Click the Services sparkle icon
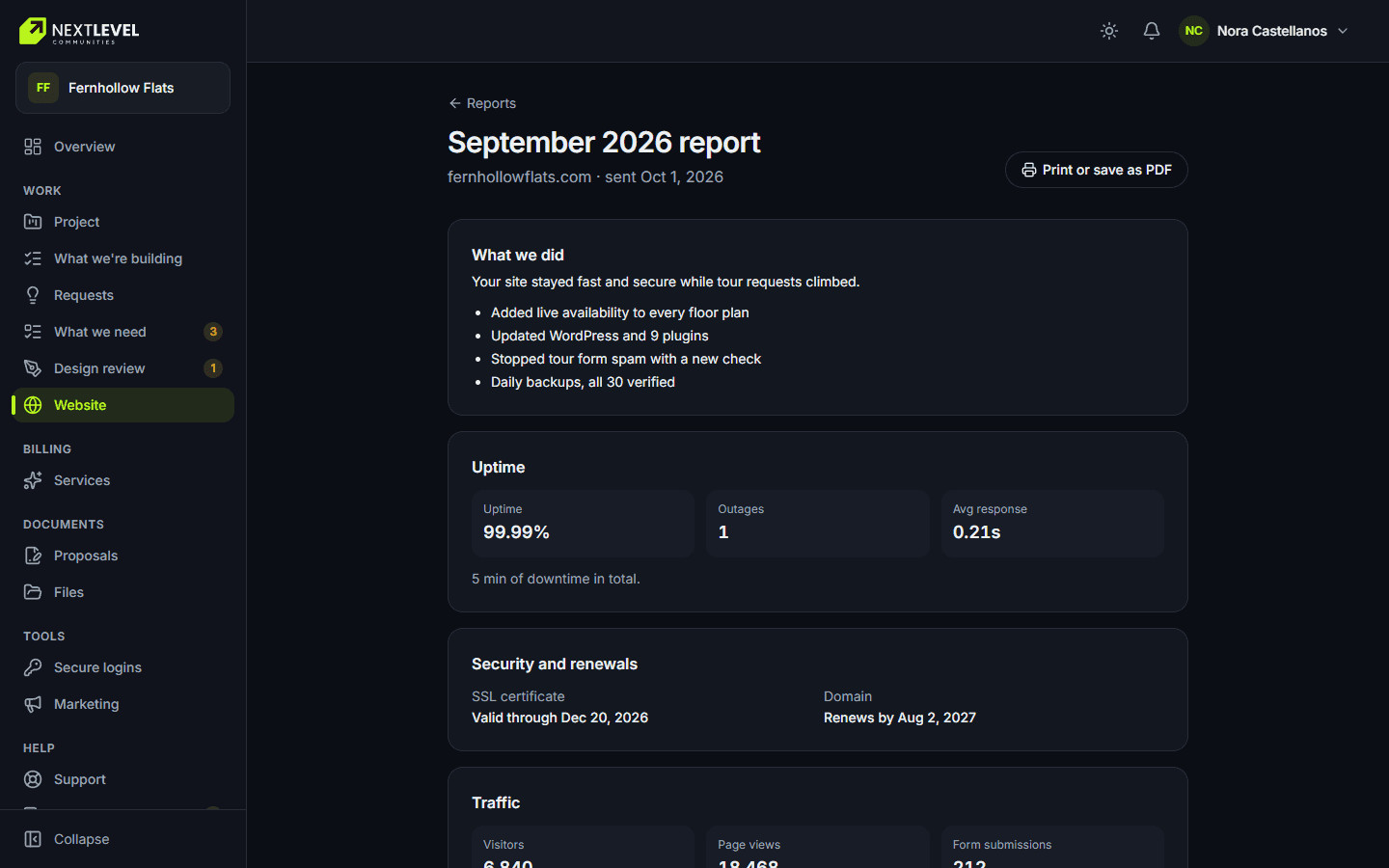The width and height of the screenshot is (1389, 868). (33, 480)
